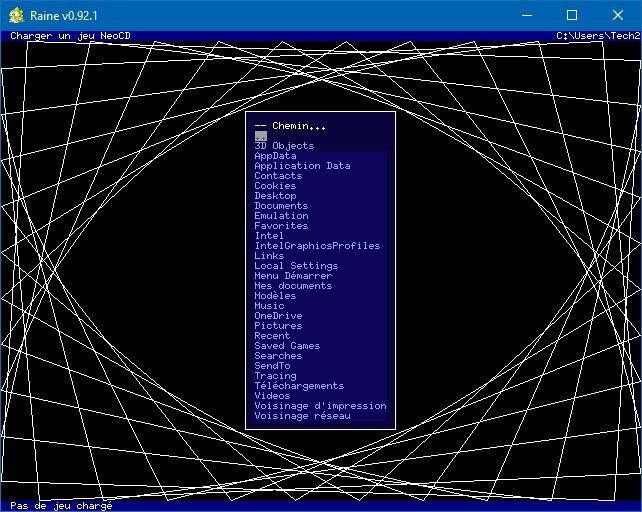The height and width of the screenshot is (512, 642).
Task: Open the Saved Games folder
Action: [x=287, y=346]
